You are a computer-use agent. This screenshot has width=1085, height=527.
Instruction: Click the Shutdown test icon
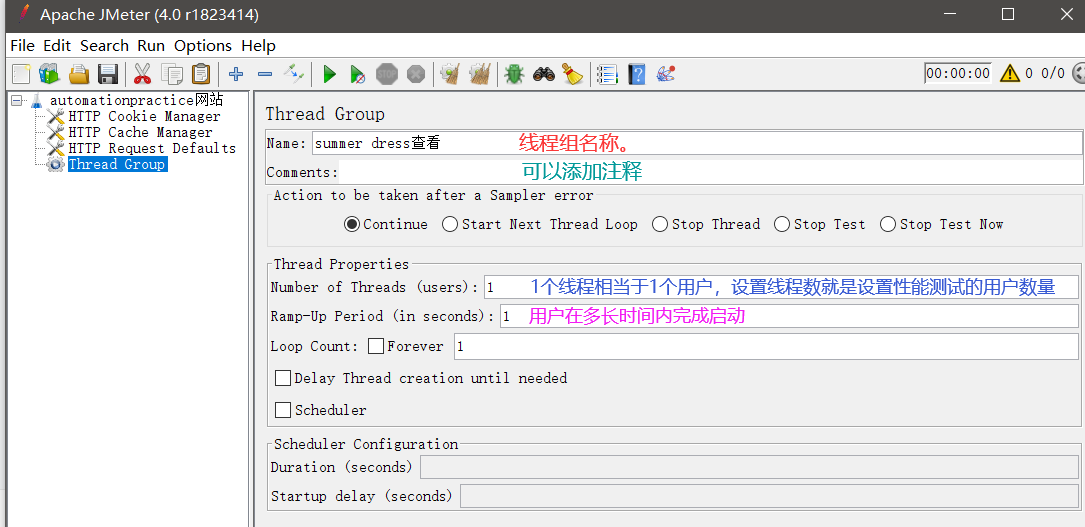click(415, 73)
